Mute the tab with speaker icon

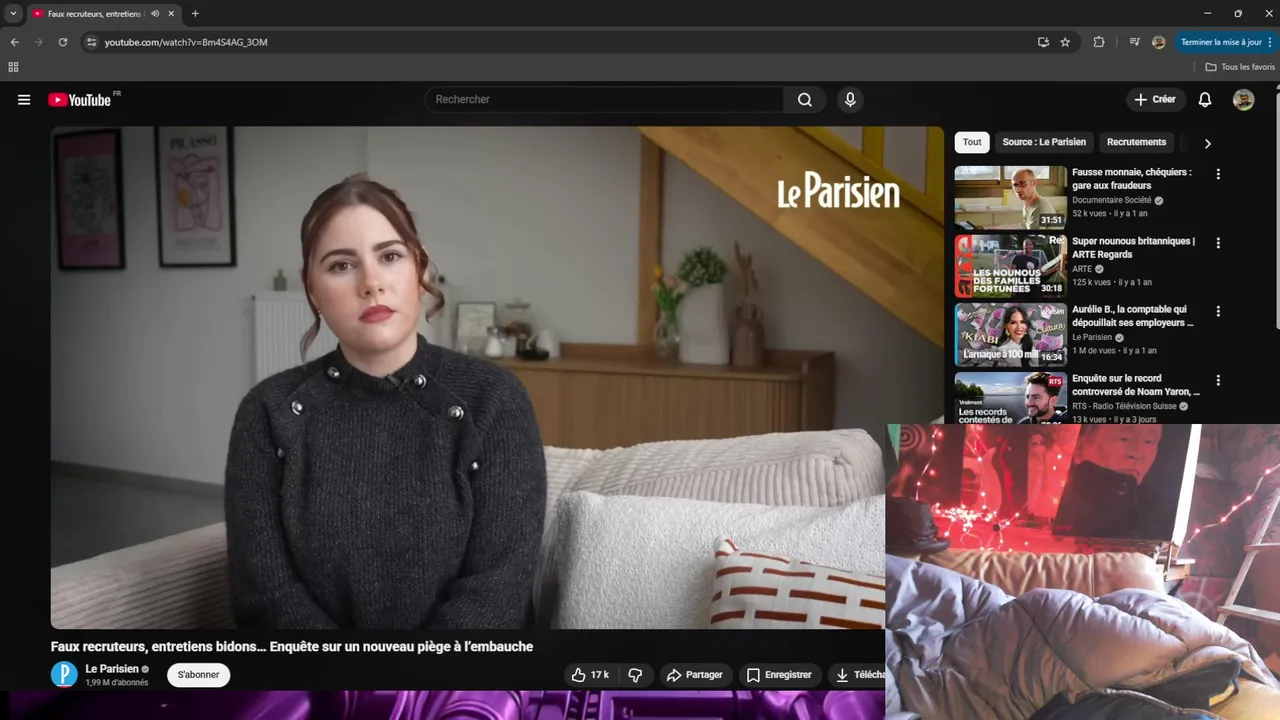click(155, 14)
